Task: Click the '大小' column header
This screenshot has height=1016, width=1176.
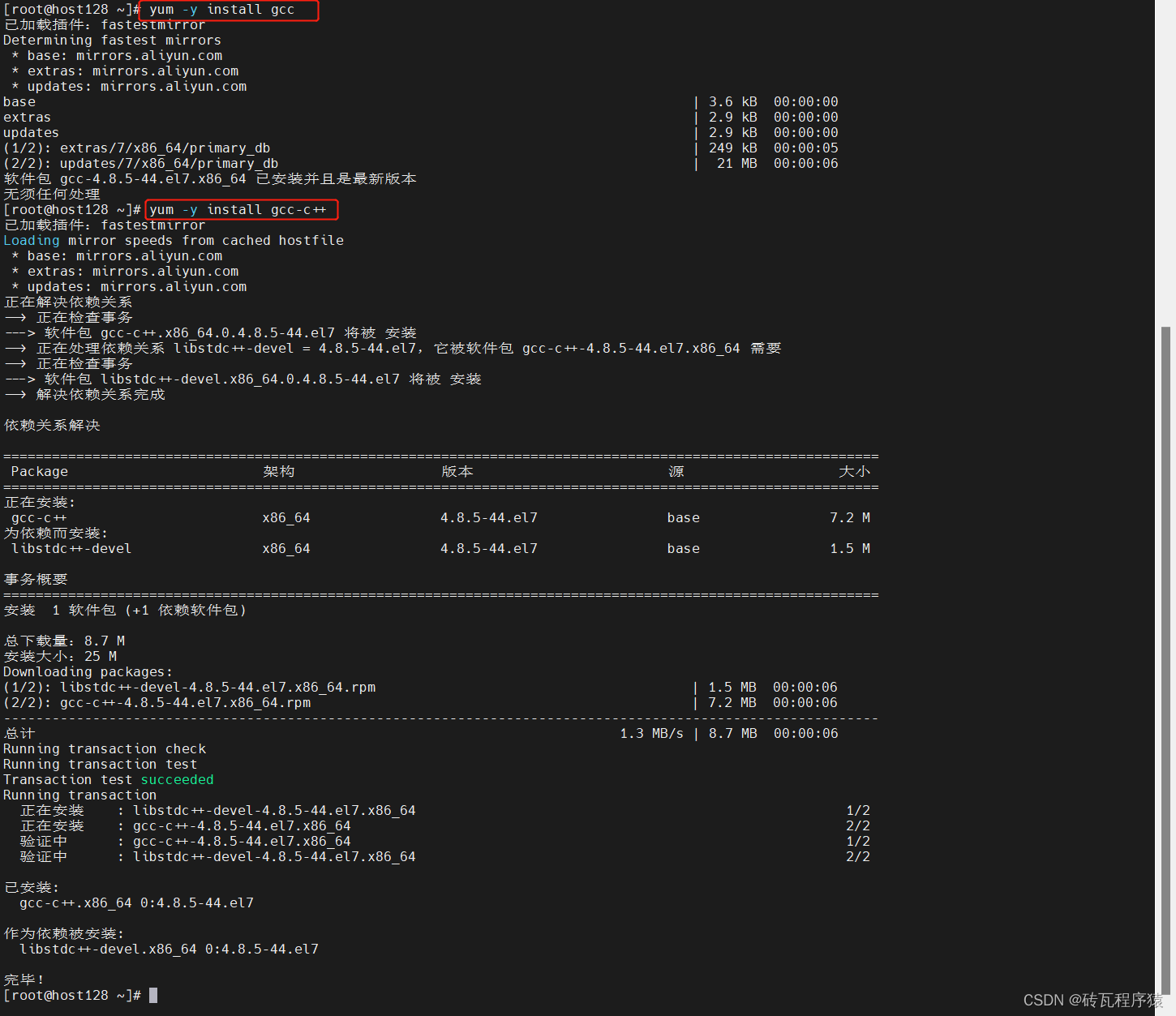Action: [x=855, y=472]
